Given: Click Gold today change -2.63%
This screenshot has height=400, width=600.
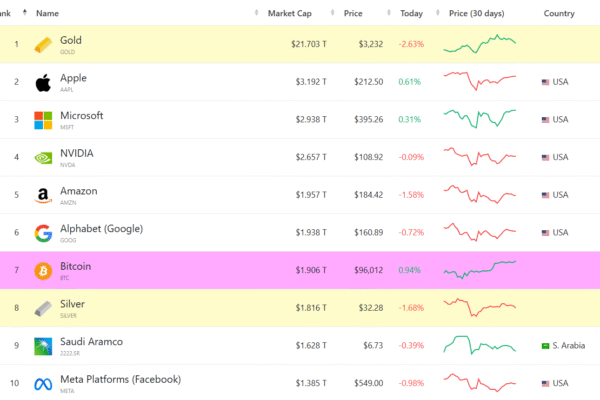Looking at the screenshot, I should tap(411, 44).
